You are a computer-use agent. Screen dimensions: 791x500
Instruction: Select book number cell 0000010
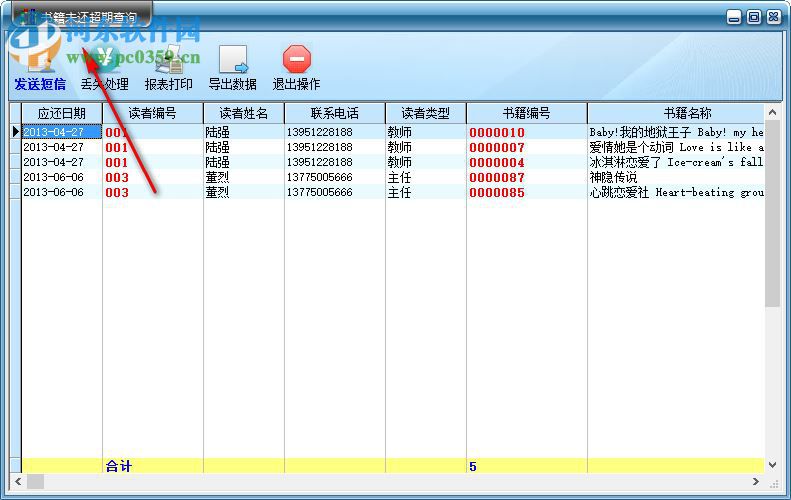pyautogui.click(x=527, y=132)
